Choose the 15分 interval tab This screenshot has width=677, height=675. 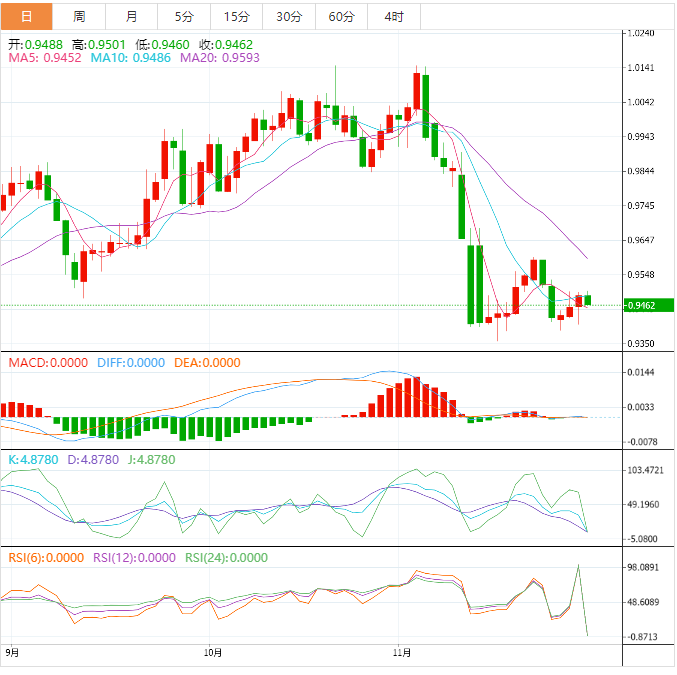click(236, 17)
